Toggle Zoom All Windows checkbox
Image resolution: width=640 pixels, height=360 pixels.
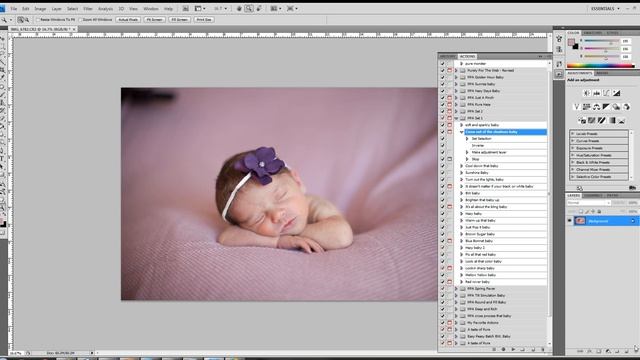click(x=80, y=20)
